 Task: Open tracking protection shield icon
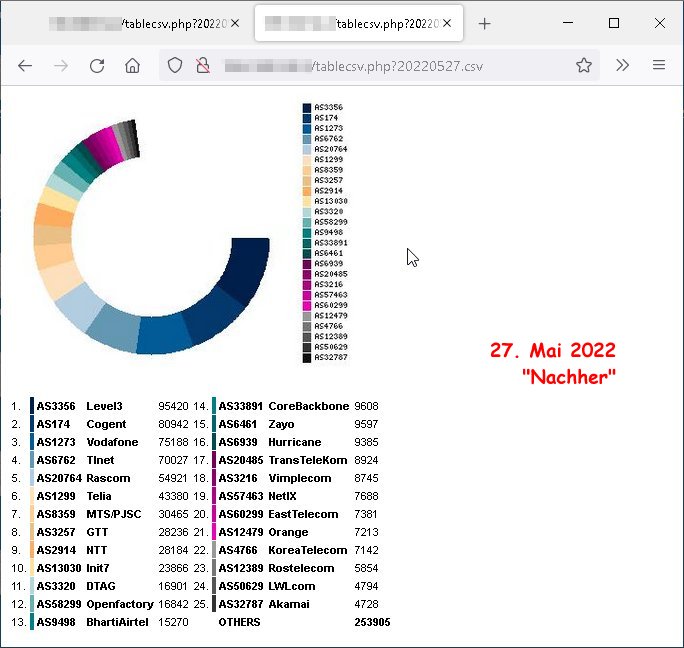pos(174,65)
